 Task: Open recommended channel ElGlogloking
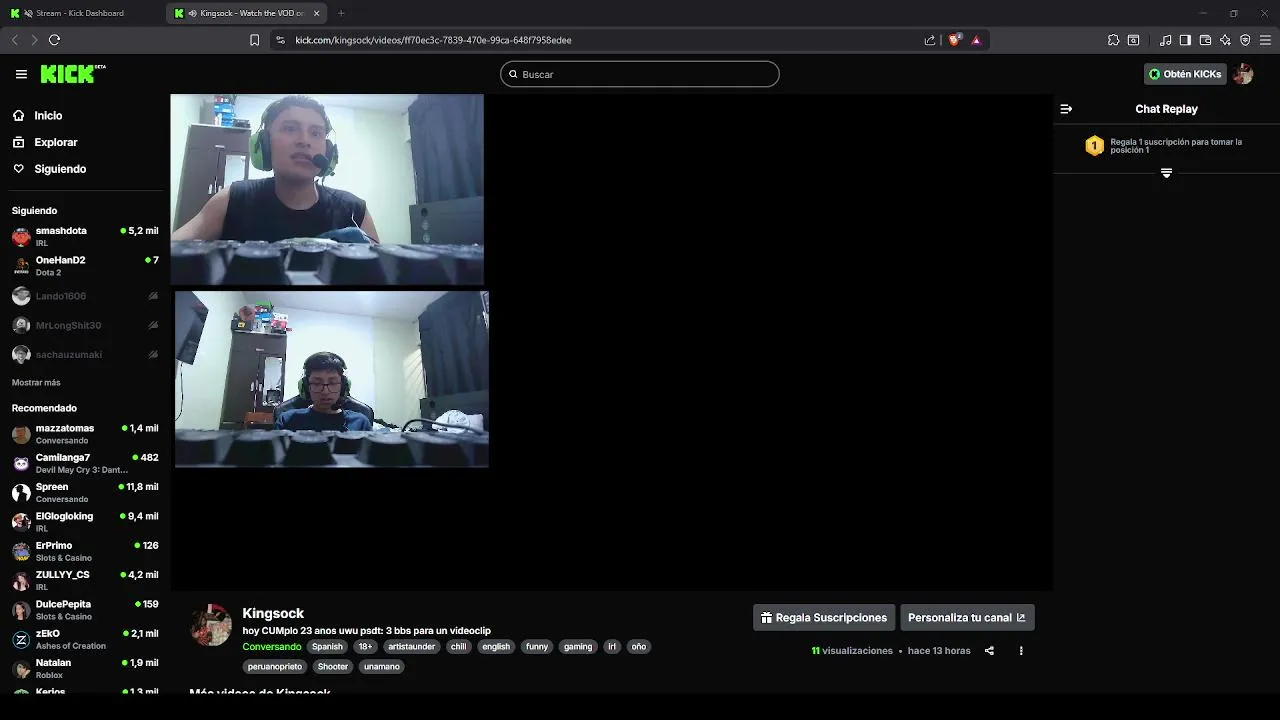click(x=85, y=522)
